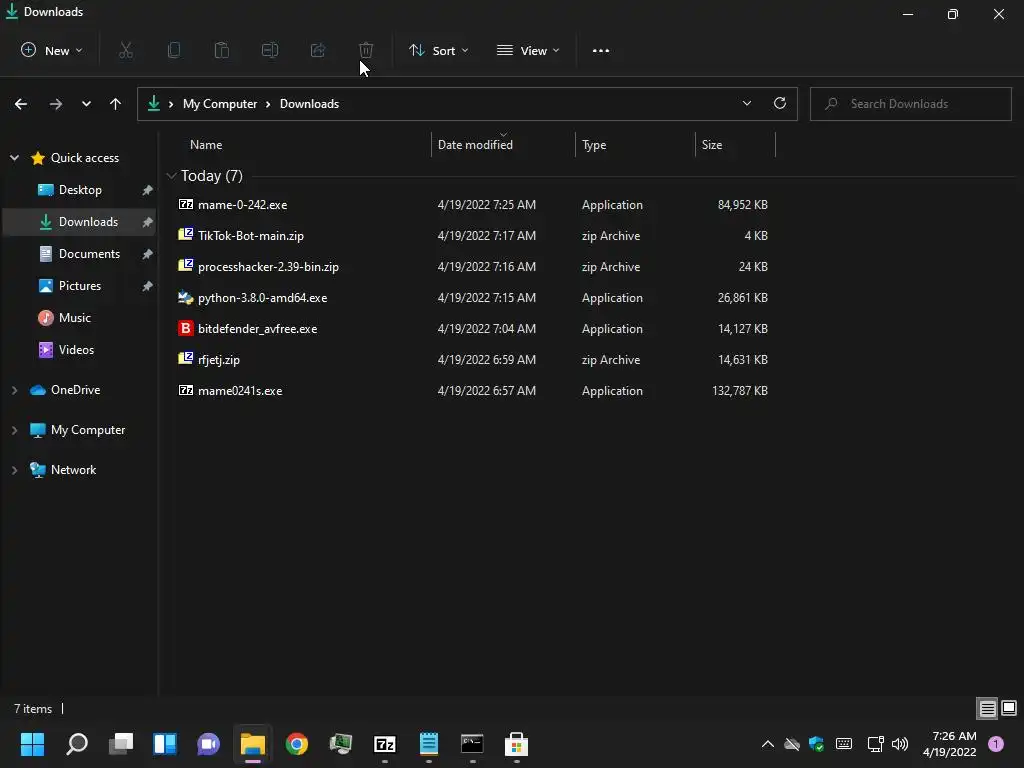Open the See more ellipsis menu
Image resolution: width=1024 pixels, height=768 pixels.
[x=601, y=50]
